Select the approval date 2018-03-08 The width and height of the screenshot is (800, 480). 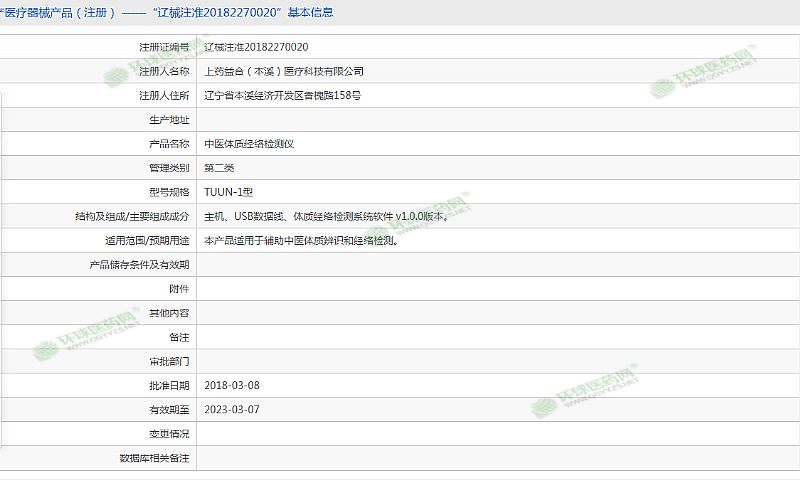point(231,385)
